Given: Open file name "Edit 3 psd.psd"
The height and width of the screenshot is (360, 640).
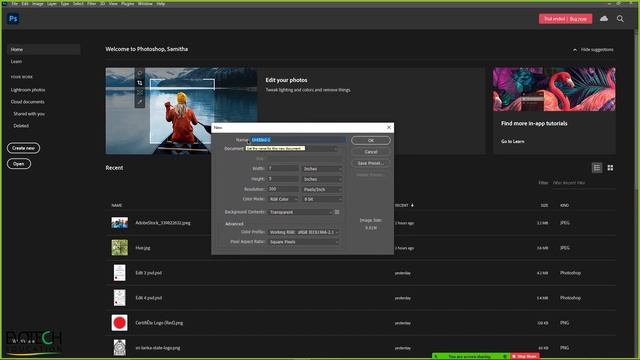Looking at the screenshot, I should [149, 273].
